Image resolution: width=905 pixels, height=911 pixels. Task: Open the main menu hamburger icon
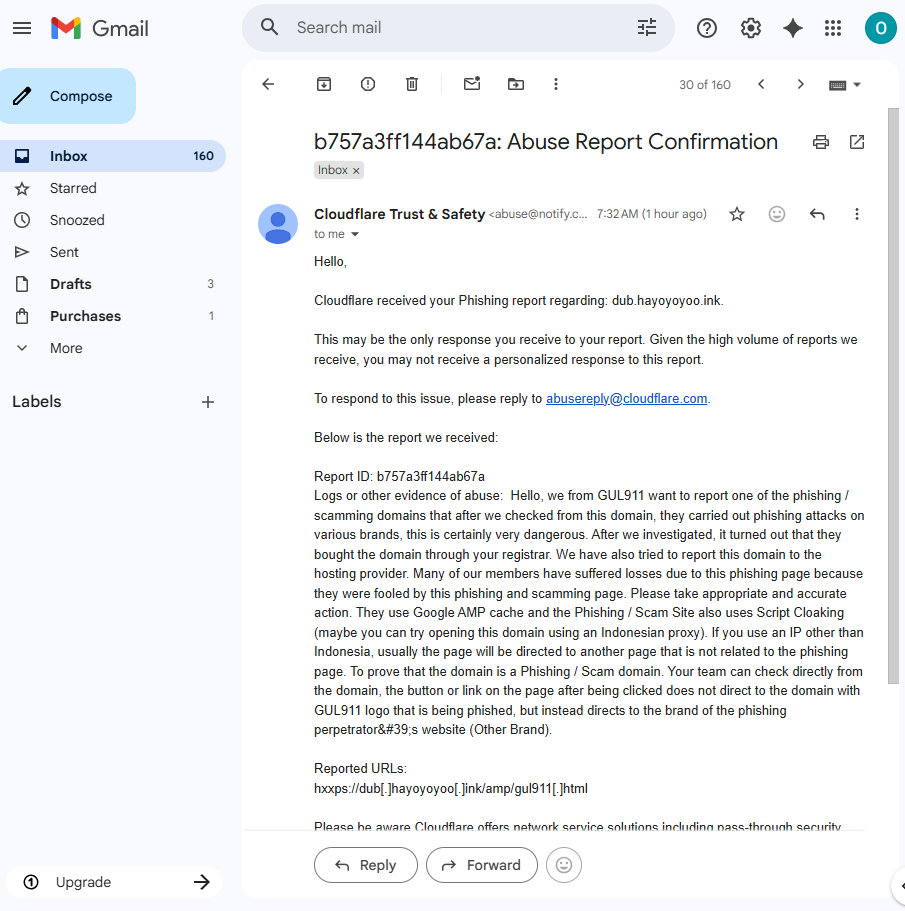(22, 28)
